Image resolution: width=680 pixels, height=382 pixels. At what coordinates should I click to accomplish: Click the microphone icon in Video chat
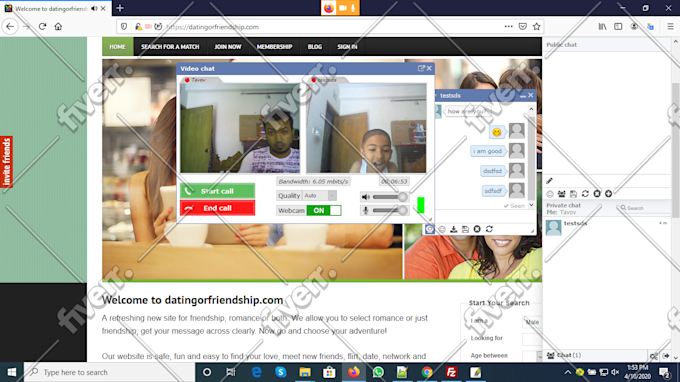(366, 211)
